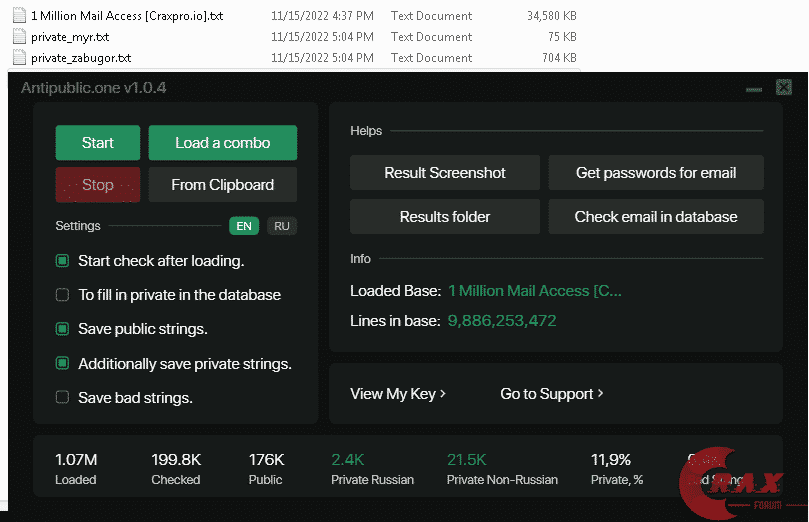Select private_zabugor.txt in file list
Screen dimensions: 809x522
[81, 58]
